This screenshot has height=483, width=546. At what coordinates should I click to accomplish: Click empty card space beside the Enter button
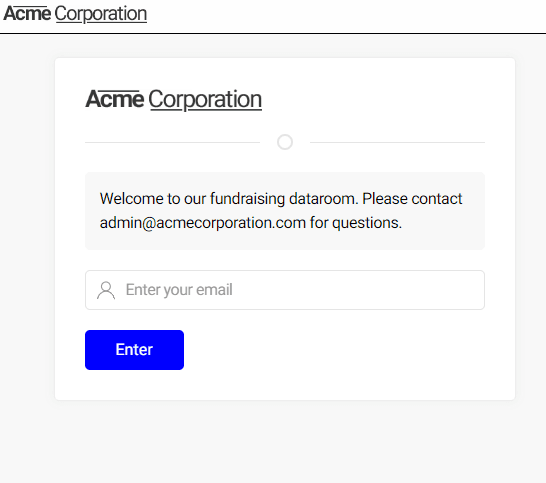point(334,350)
